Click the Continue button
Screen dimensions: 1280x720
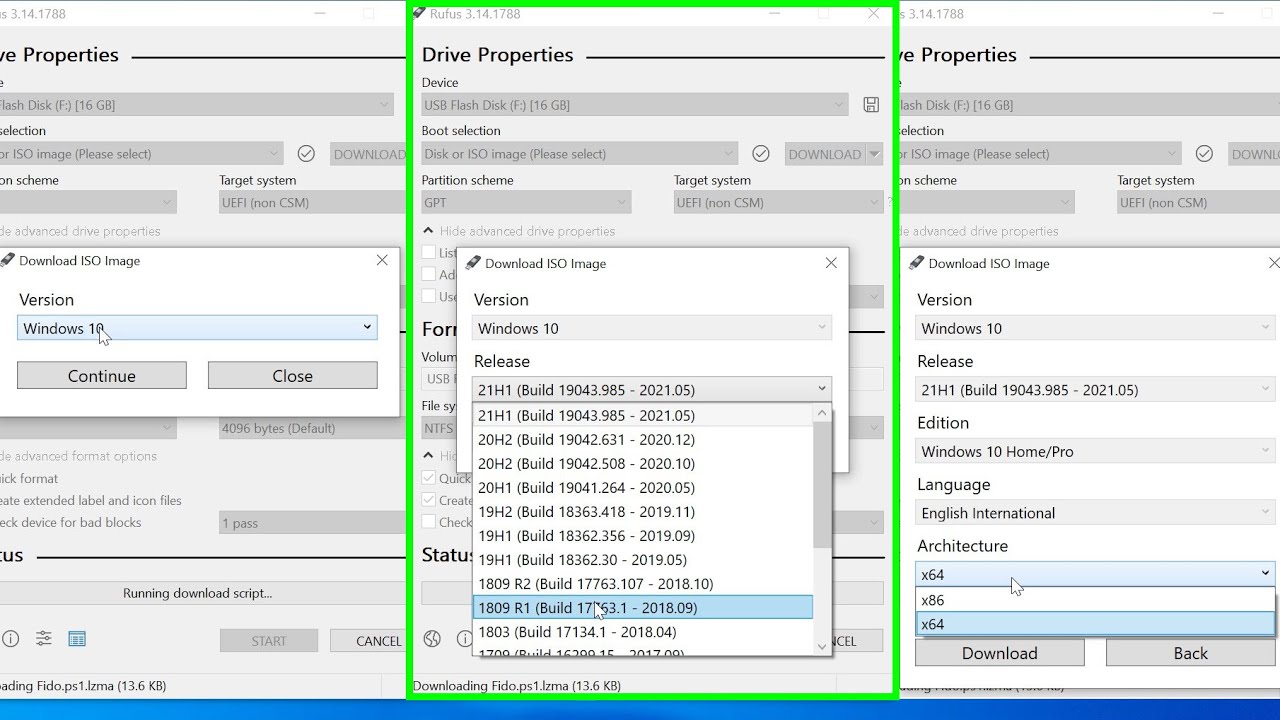(102, 376)
